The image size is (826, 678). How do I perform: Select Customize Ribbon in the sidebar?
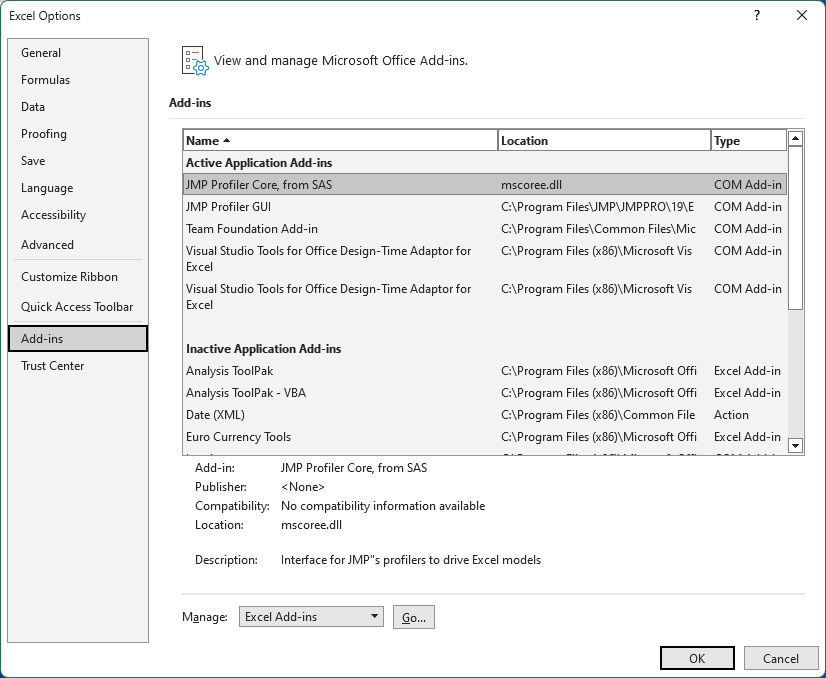(x=69, y=277)
